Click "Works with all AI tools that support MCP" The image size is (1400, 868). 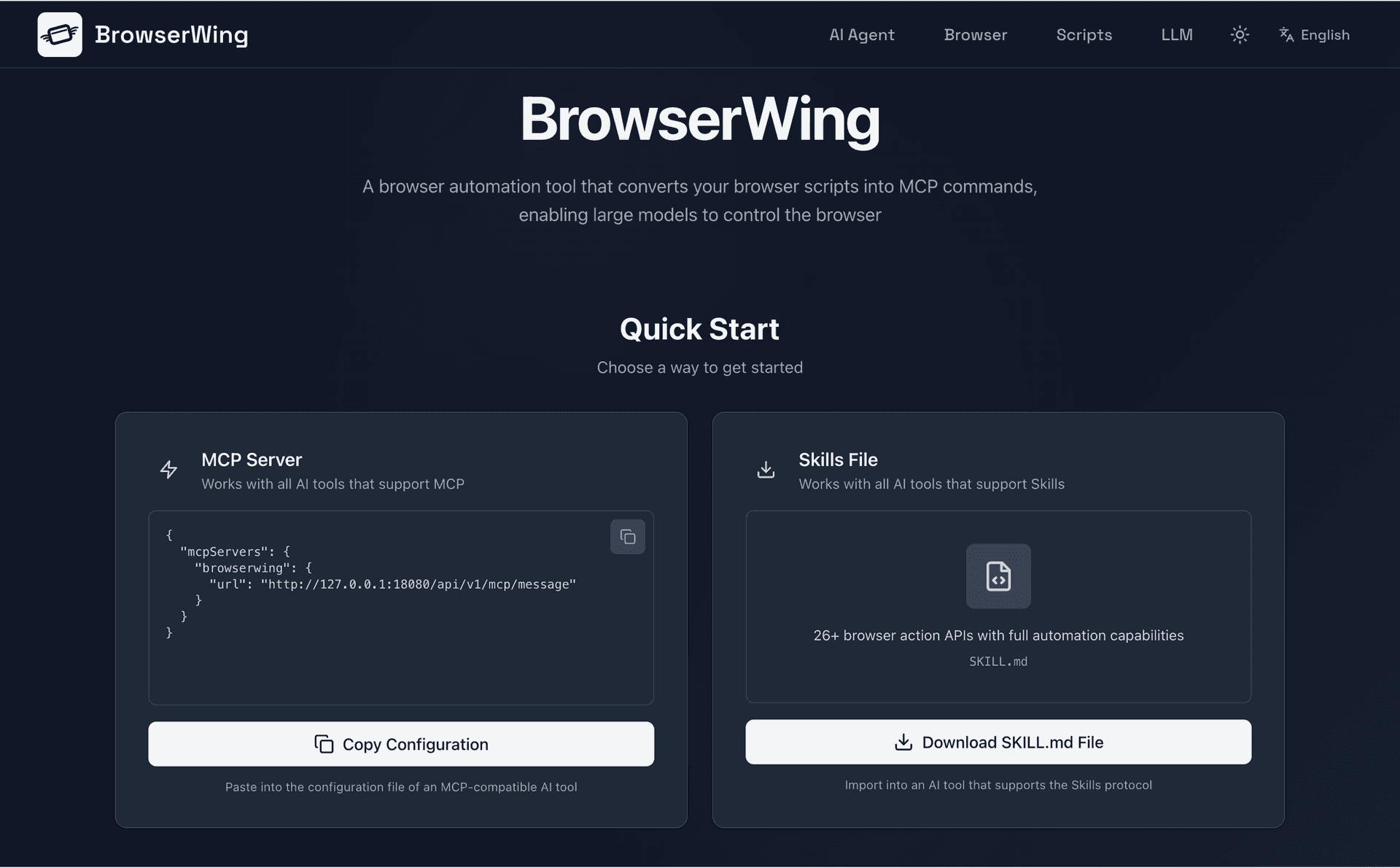coord(332,484)
